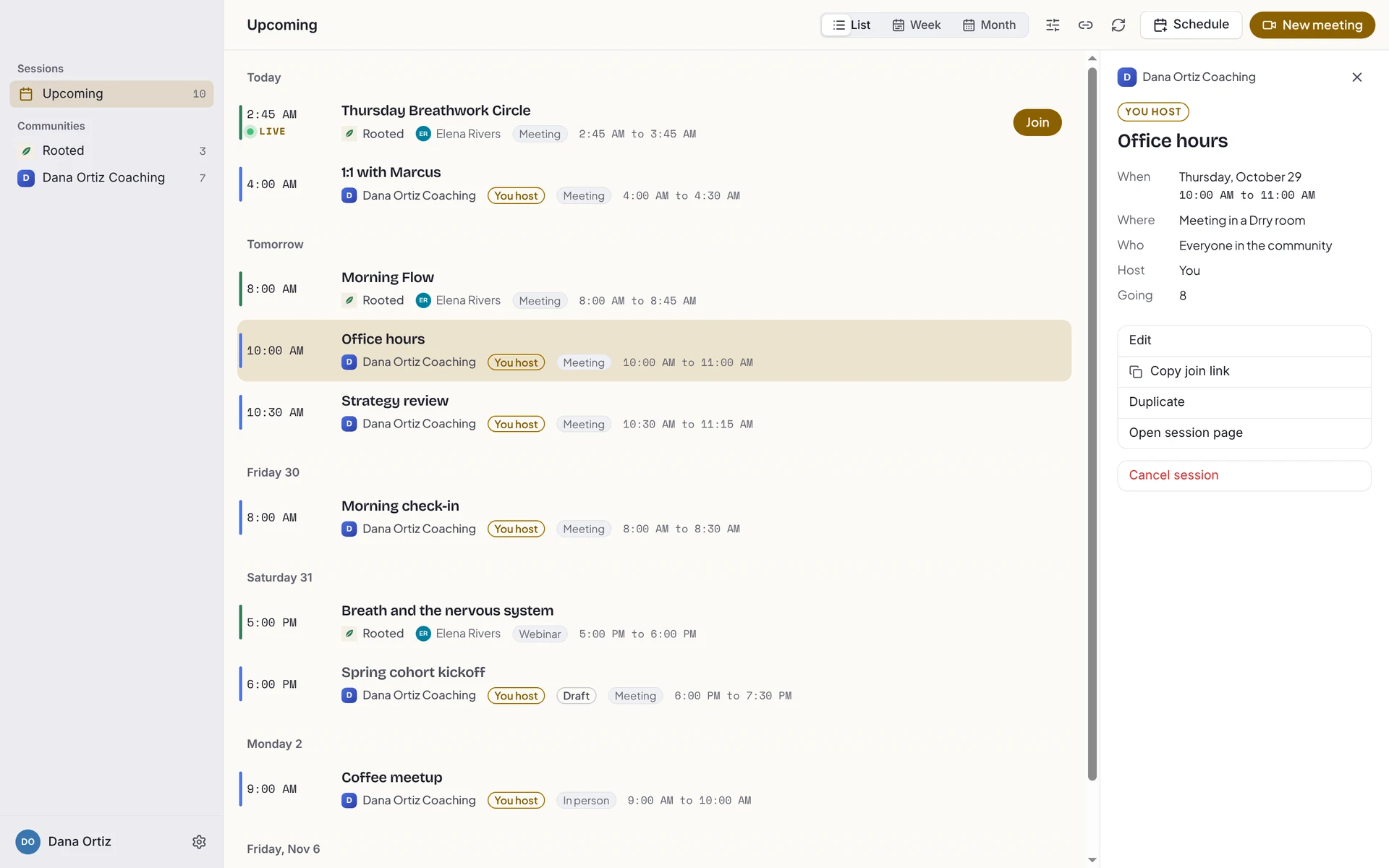Select the Strategy review session
This screenshot has width=1389, height=868.
point(654,412)
